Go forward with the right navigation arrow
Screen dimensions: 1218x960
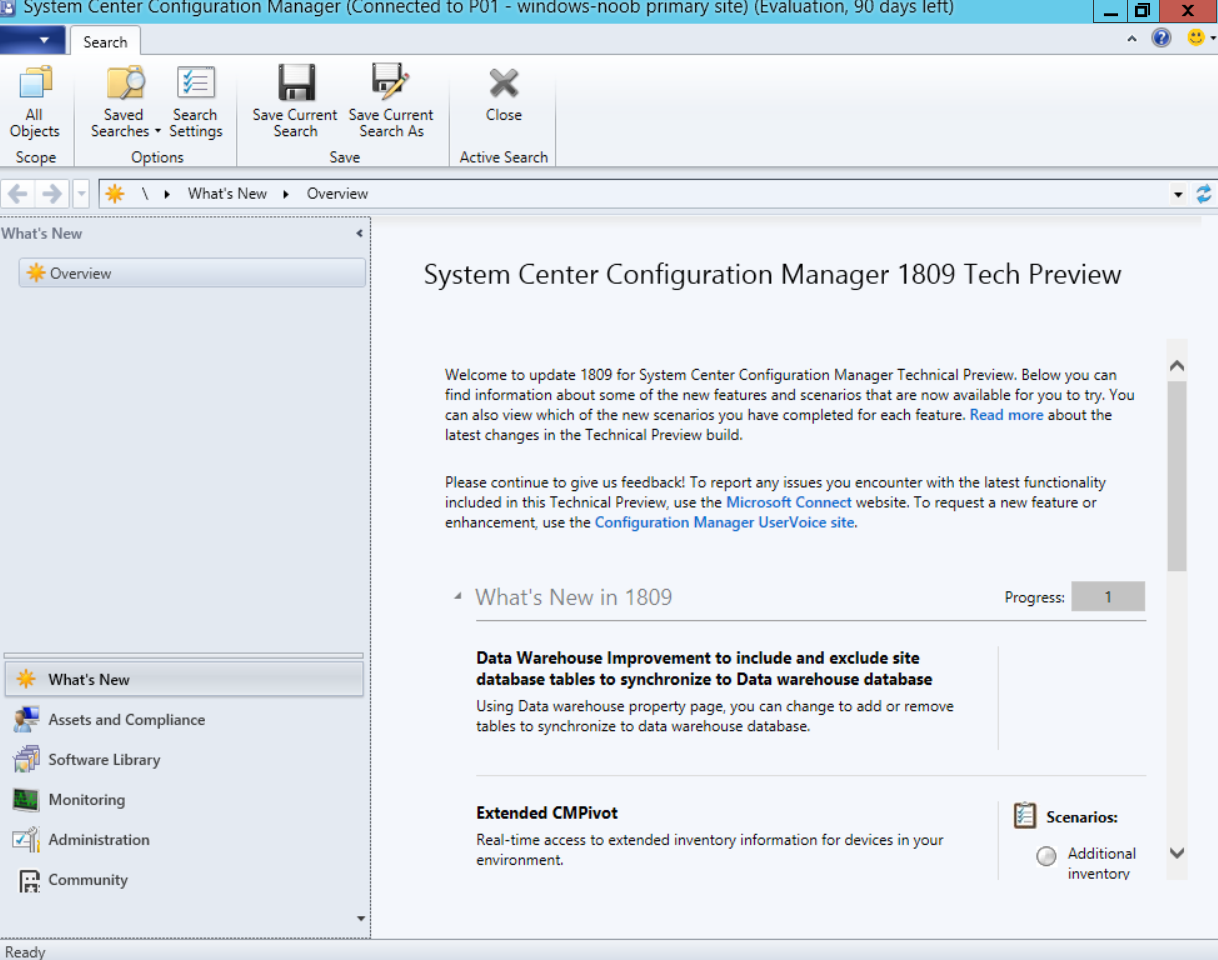click(x=52, y=194)
